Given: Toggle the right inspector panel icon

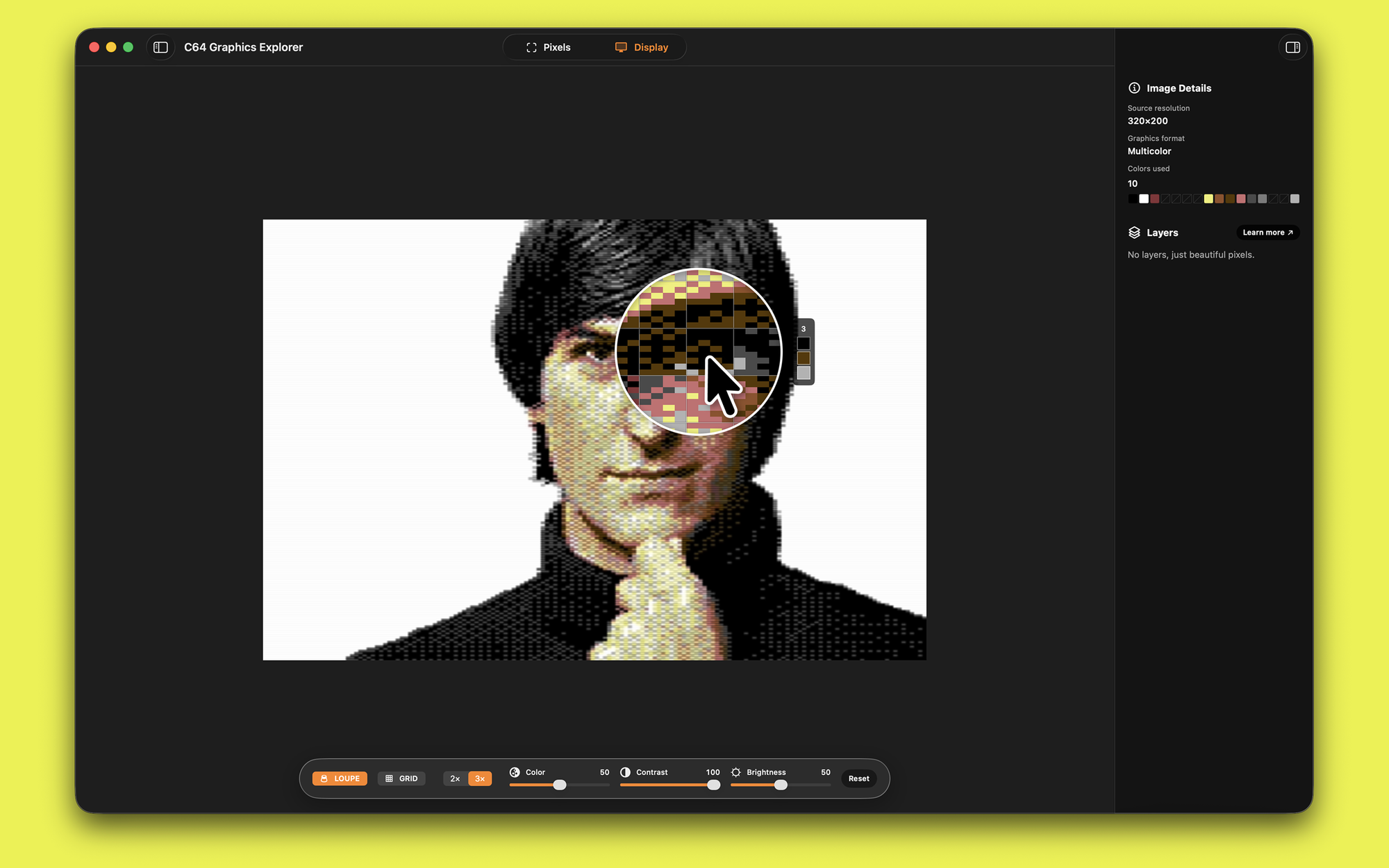Looking at the screenshot, I should point(1292,47).
